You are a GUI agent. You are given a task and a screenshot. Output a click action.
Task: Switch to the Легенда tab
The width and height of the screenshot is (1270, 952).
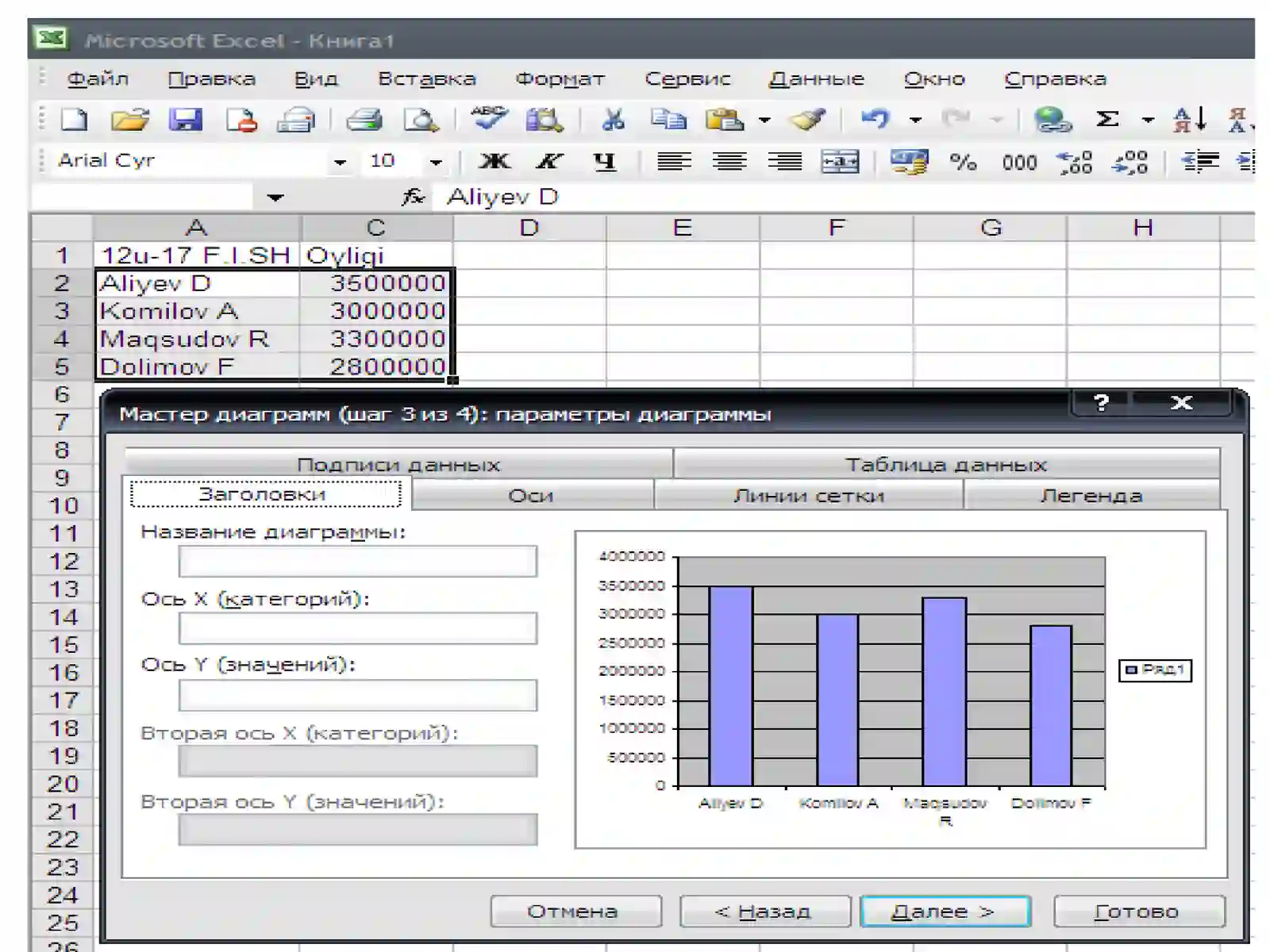[1091, 496]
